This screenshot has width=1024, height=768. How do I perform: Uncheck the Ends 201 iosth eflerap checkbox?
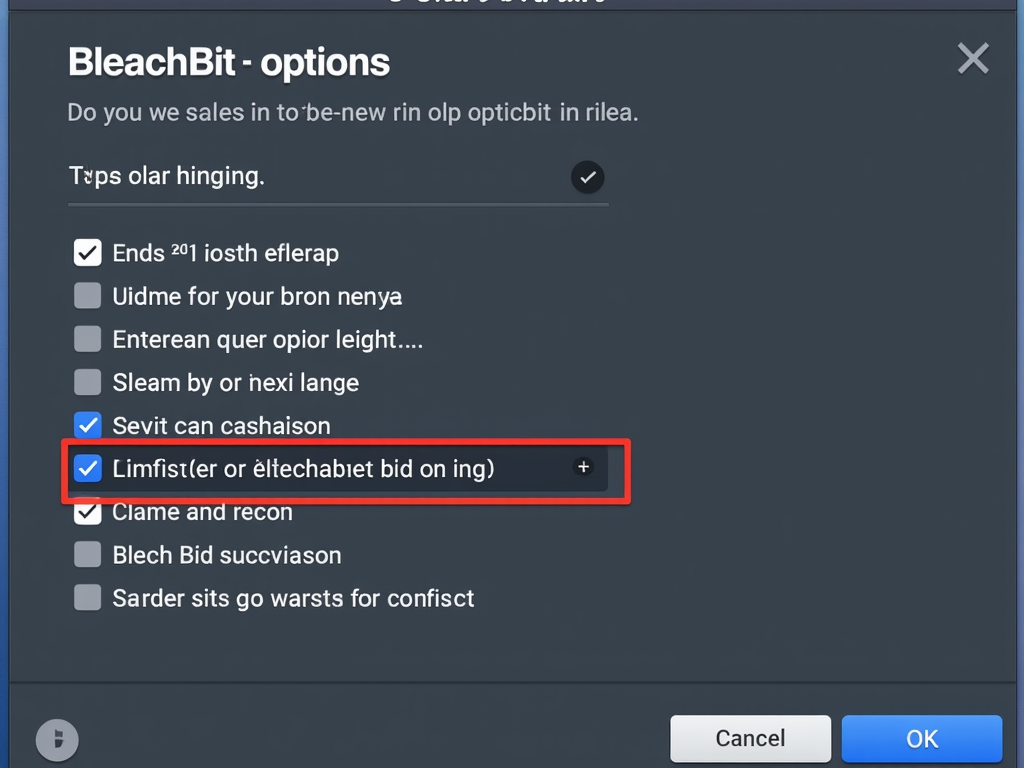(88, 253)
